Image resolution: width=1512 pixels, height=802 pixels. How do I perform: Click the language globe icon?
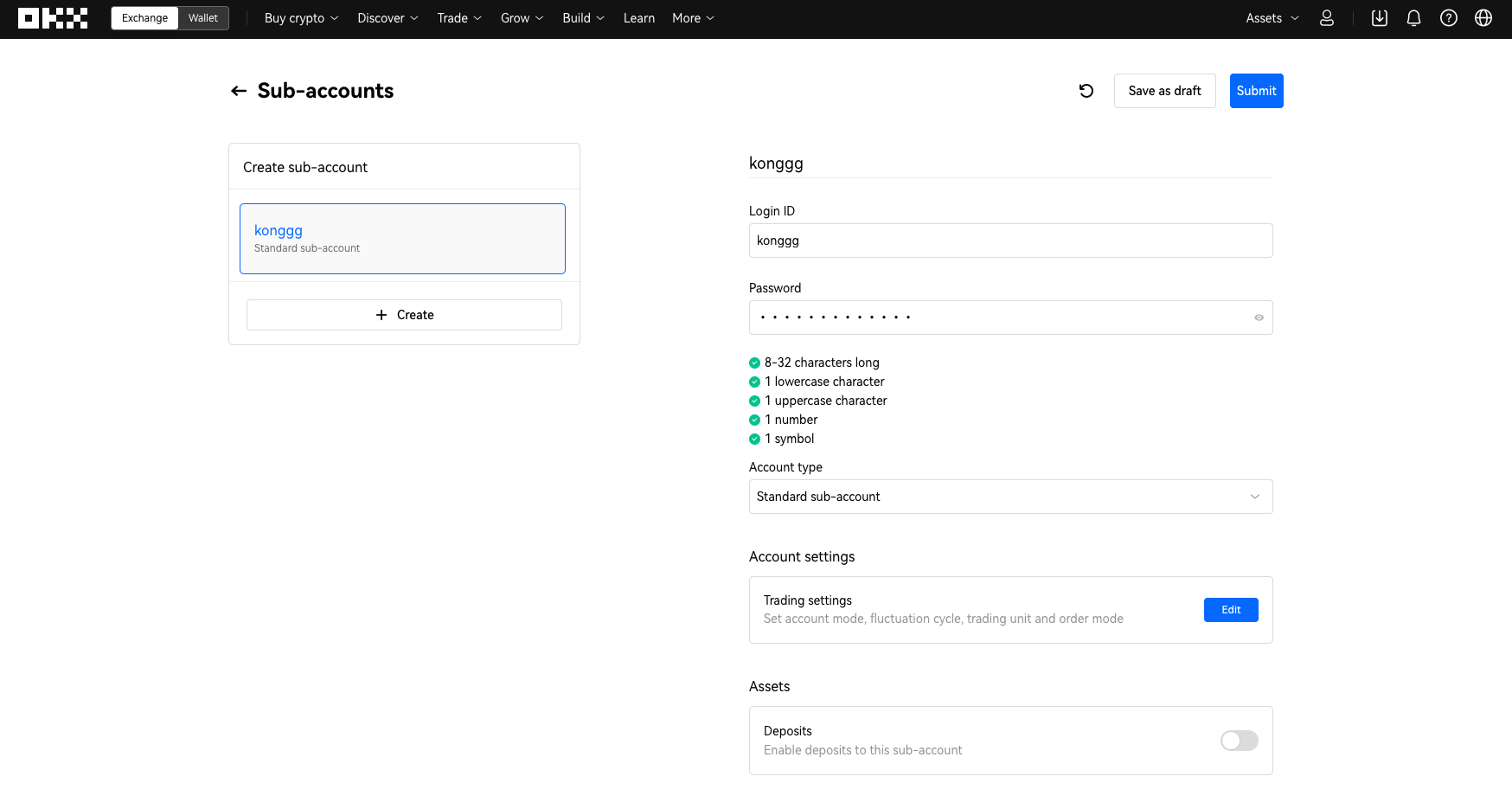[1483, 18]
